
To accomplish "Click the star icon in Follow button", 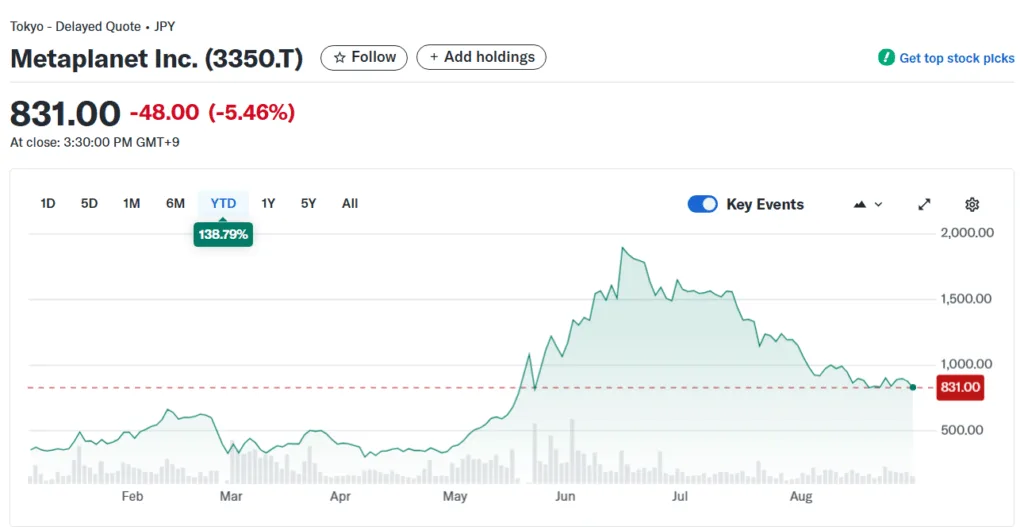I will point(340,58).
